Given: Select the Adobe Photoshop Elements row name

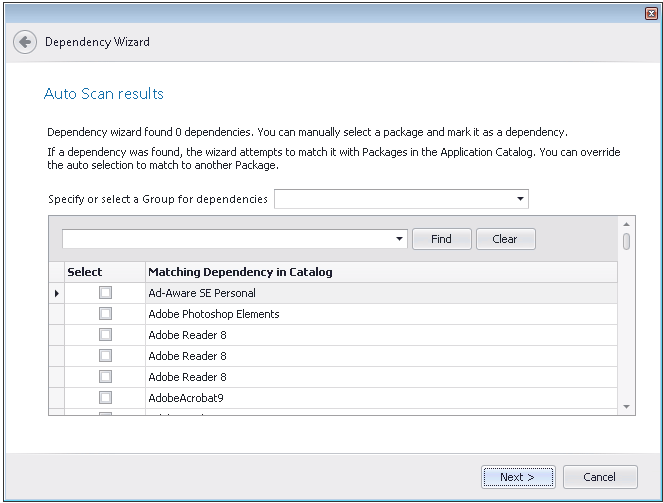Looking at the screenshot, I should [x=214, y=314].
